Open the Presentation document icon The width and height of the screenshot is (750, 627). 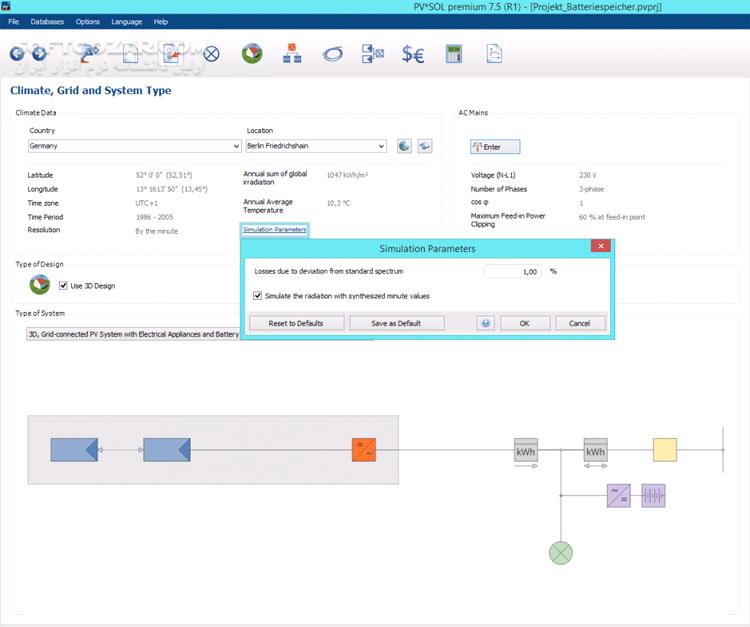[494, 54]
